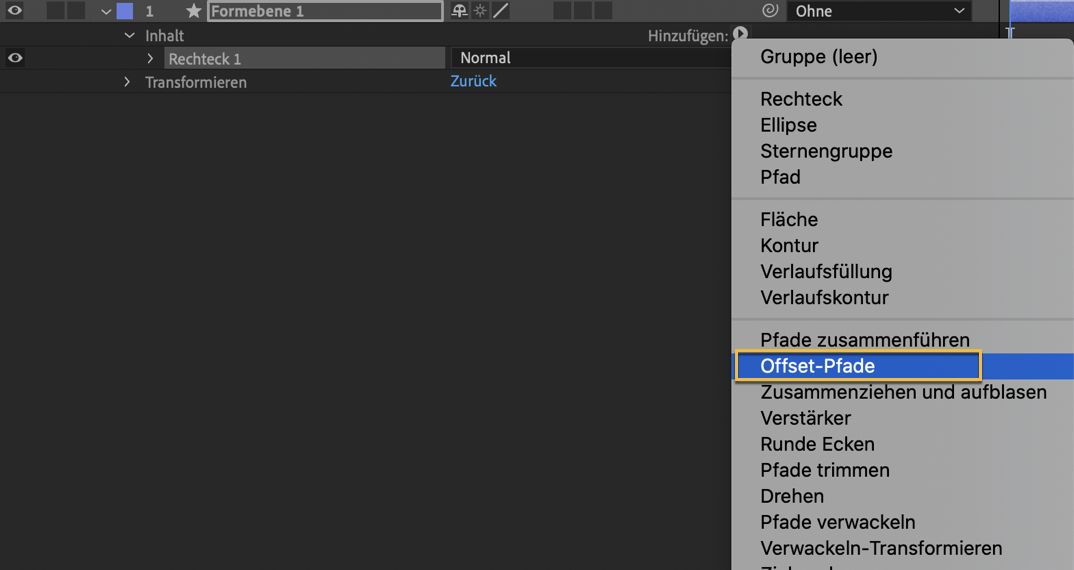
Task: Open the Normal blend mode dropdown
Action: pos(590,58)
